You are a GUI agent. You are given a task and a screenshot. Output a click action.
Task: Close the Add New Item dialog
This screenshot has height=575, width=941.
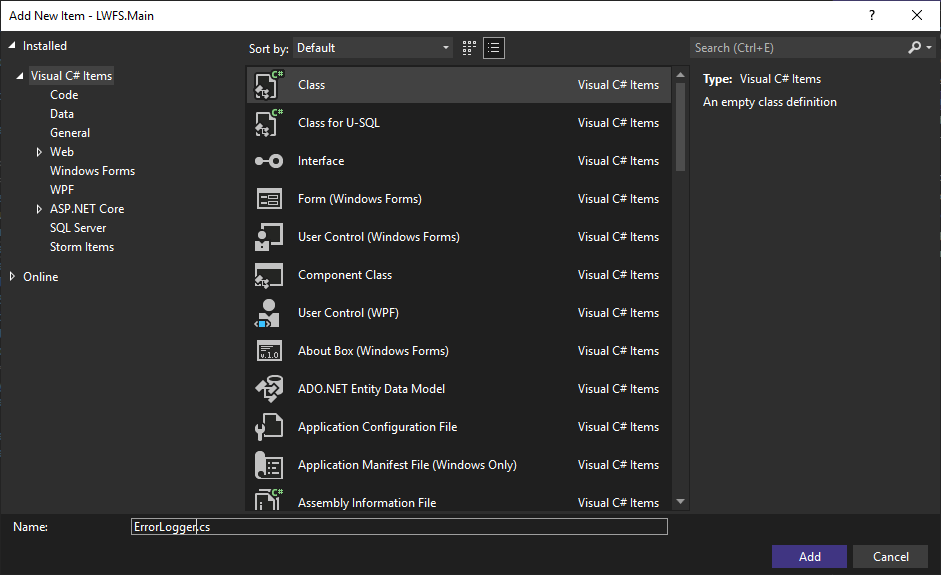tap(916, 16)
